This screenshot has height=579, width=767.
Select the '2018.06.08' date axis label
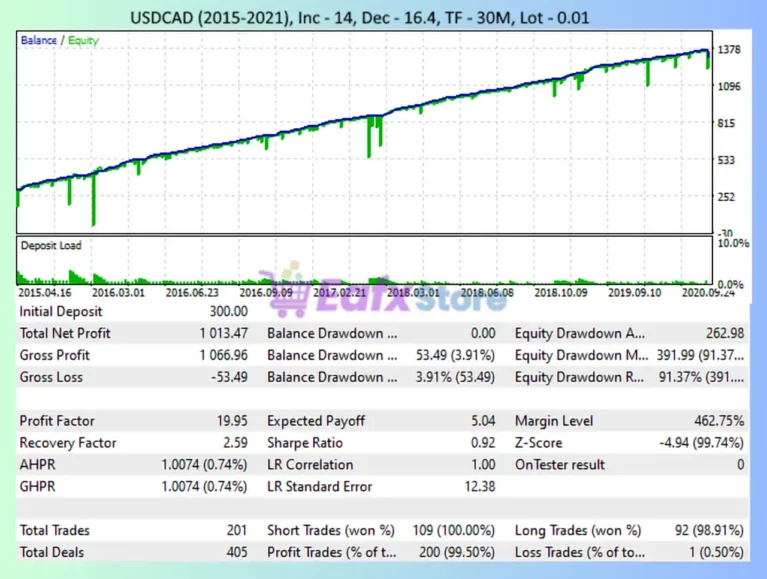coord(487,292)
